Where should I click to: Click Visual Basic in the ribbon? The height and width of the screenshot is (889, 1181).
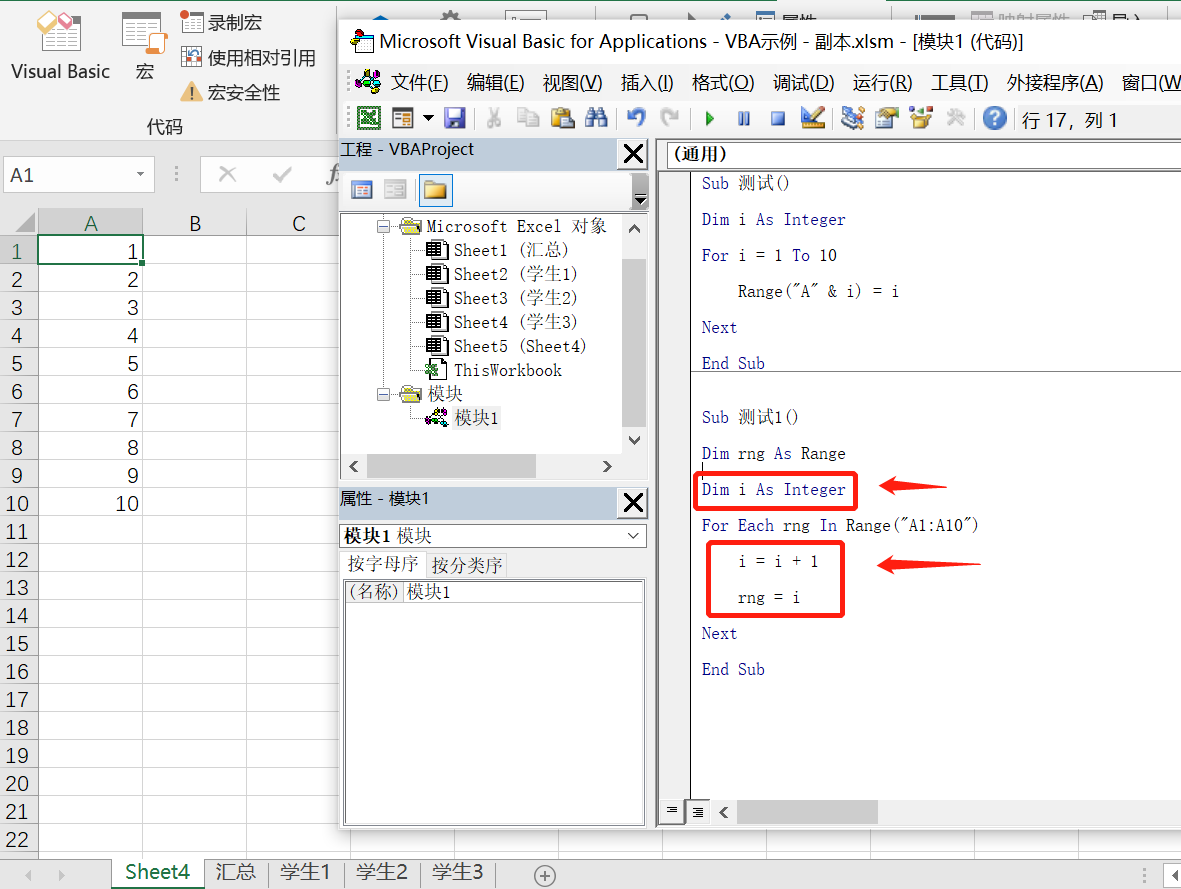coord(59,45)
